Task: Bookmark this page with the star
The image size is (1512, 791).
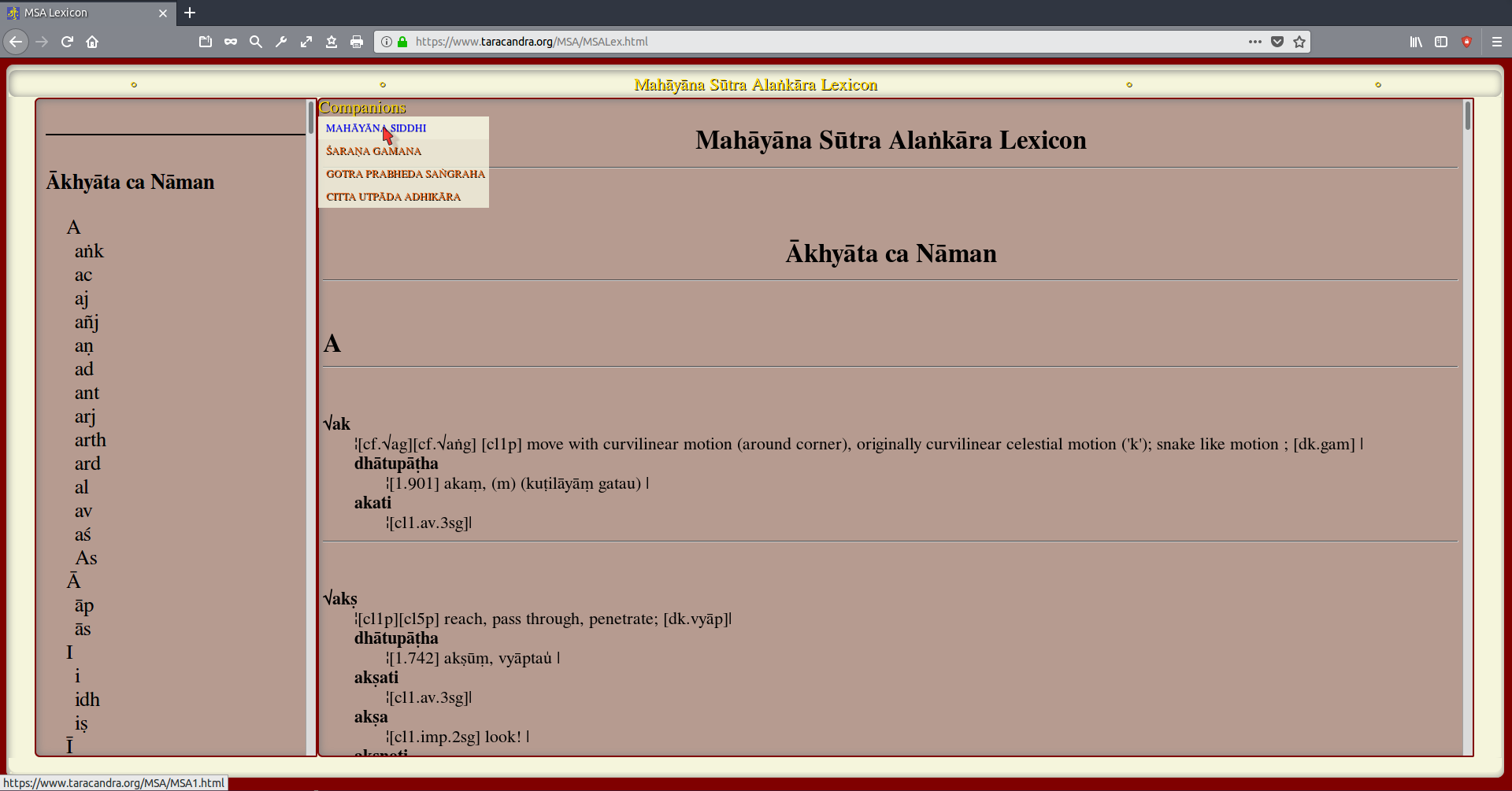Action: pos(1299,42)
